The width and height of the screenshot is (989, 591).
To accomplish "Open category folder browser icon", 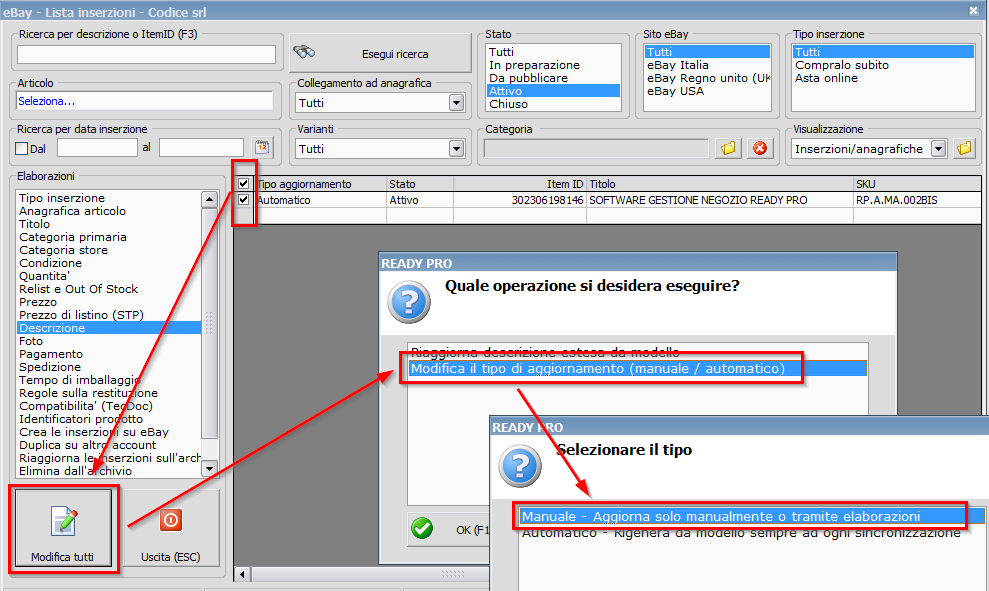I will point(728,148).
